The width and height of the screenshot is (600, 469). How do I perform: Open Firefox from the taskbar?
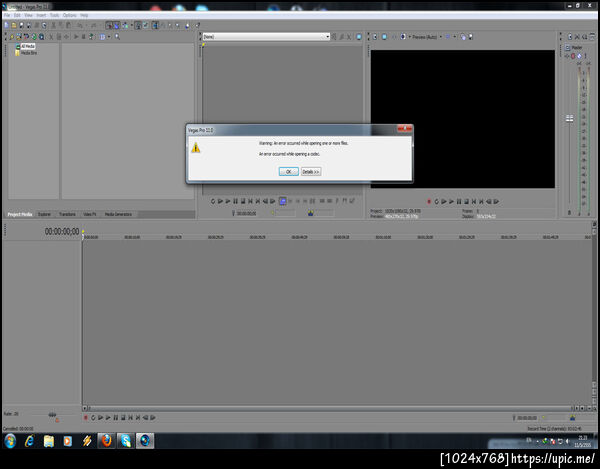(x=106, y=441)
